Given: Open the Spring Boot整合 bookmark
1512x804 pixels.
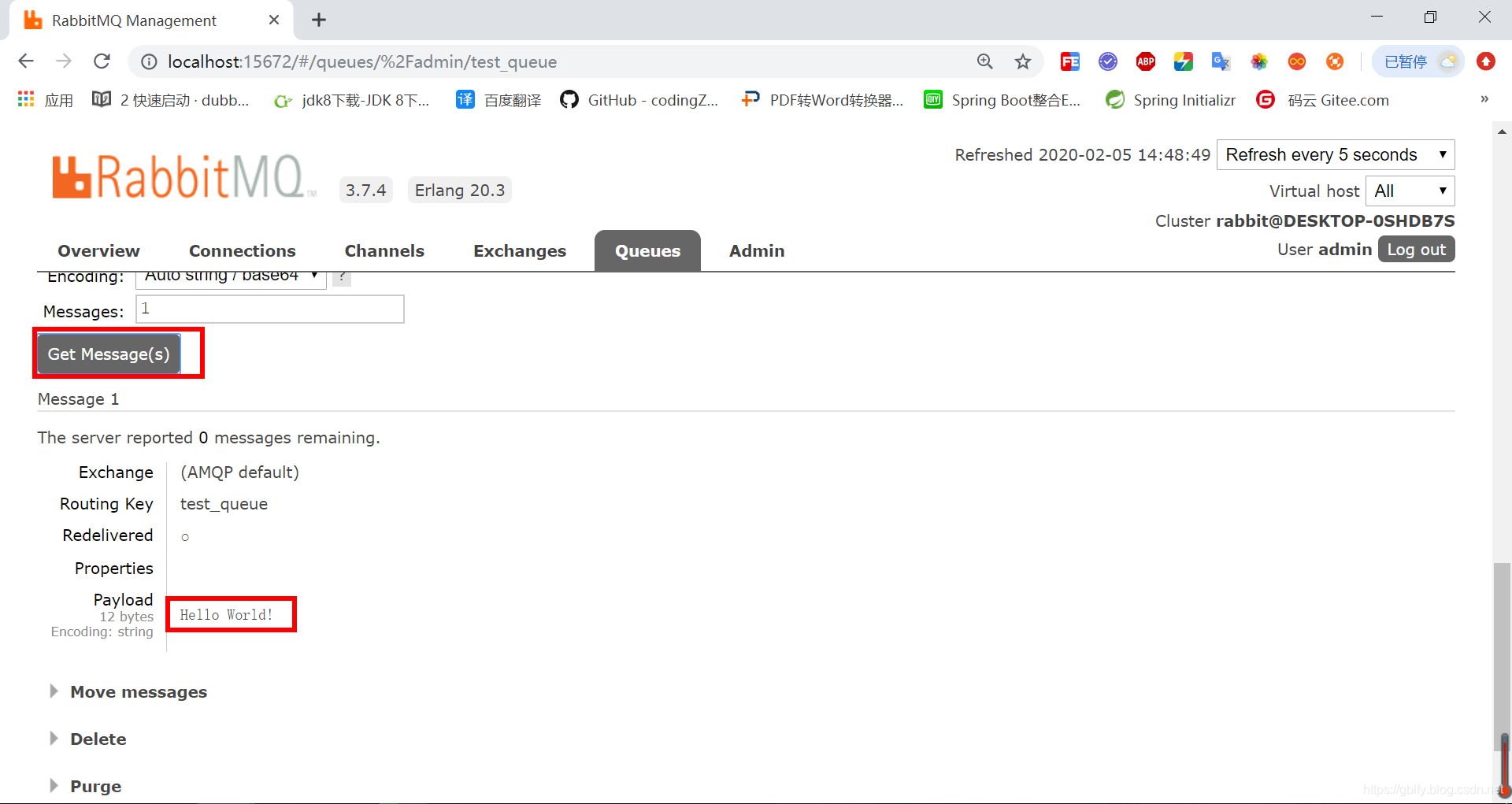Looking at the screenshot, I should click(1002, 100).
